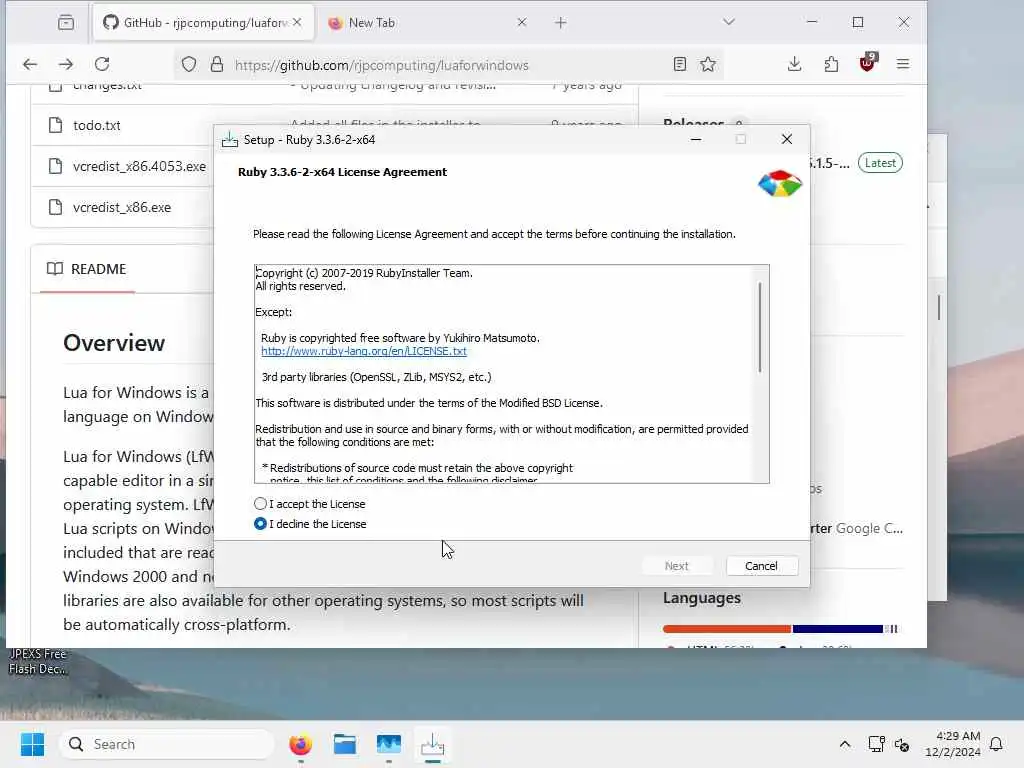Viewport: 1024px width, 768px height.
Task: Open vcredist_x86.4053.exe file entry
Action: 139,167
